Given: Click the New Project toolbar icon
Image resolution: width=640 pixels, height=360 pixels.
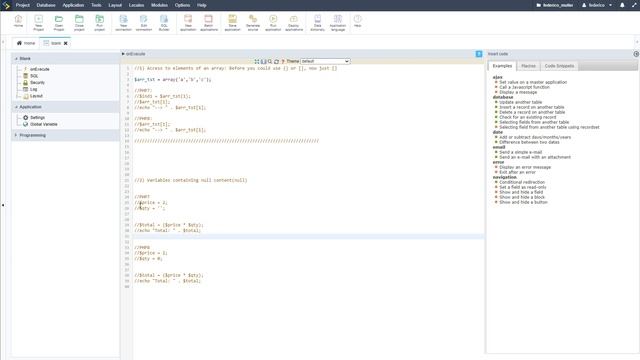Looking at the screenshot, I should (38, 23).
